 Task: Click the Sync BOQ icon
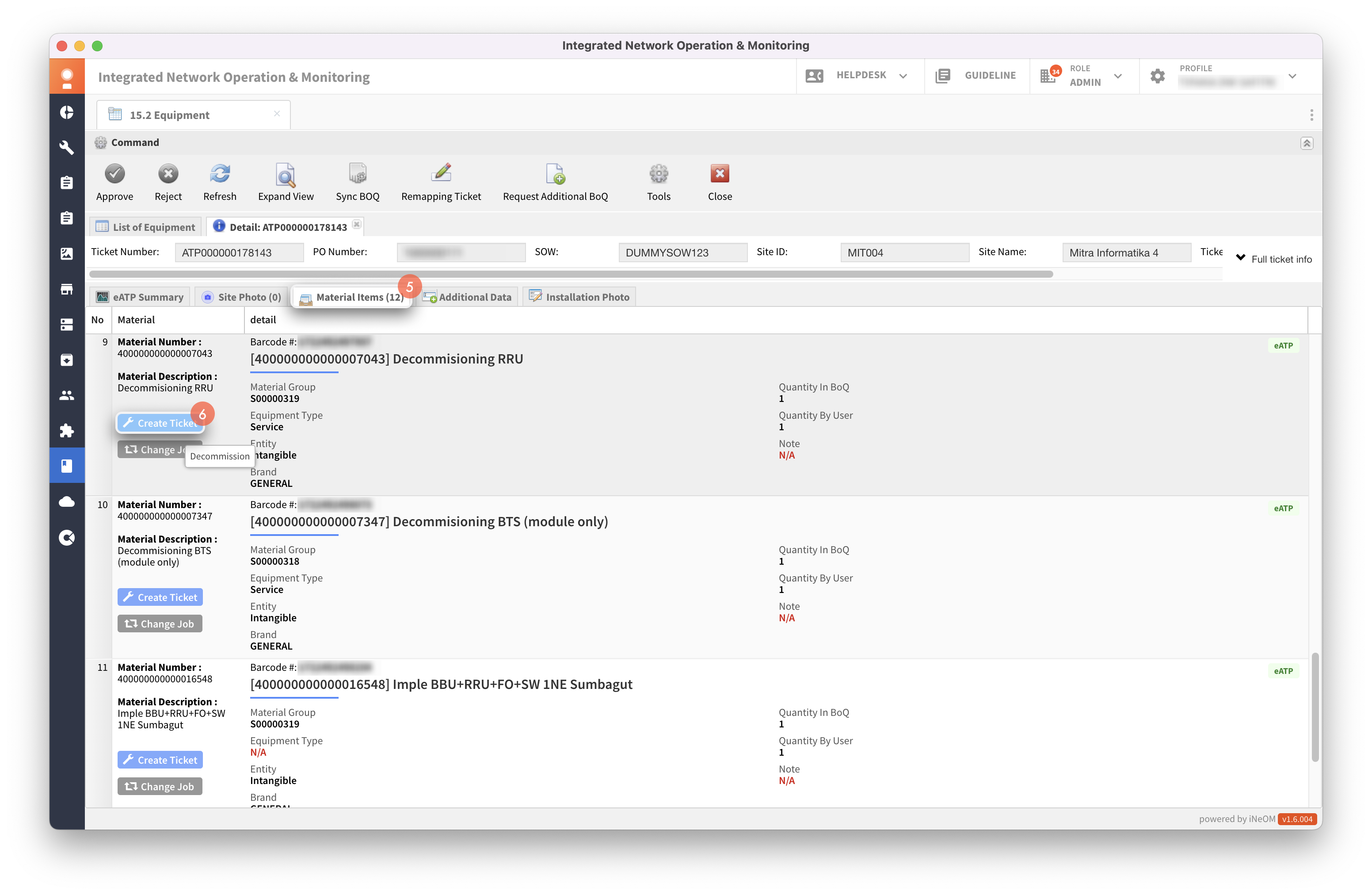pyautogui.click(x=358, y=174)
